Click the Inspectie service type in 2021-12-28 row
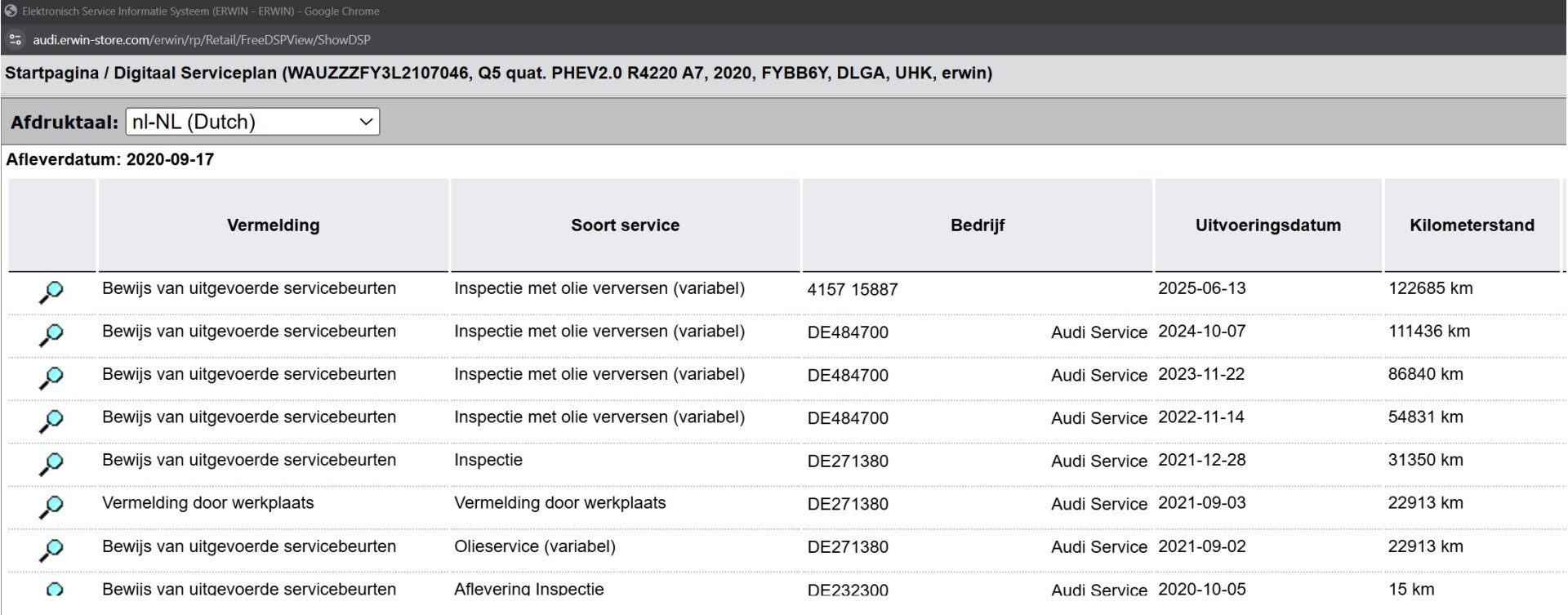 [x=488, y=460]
